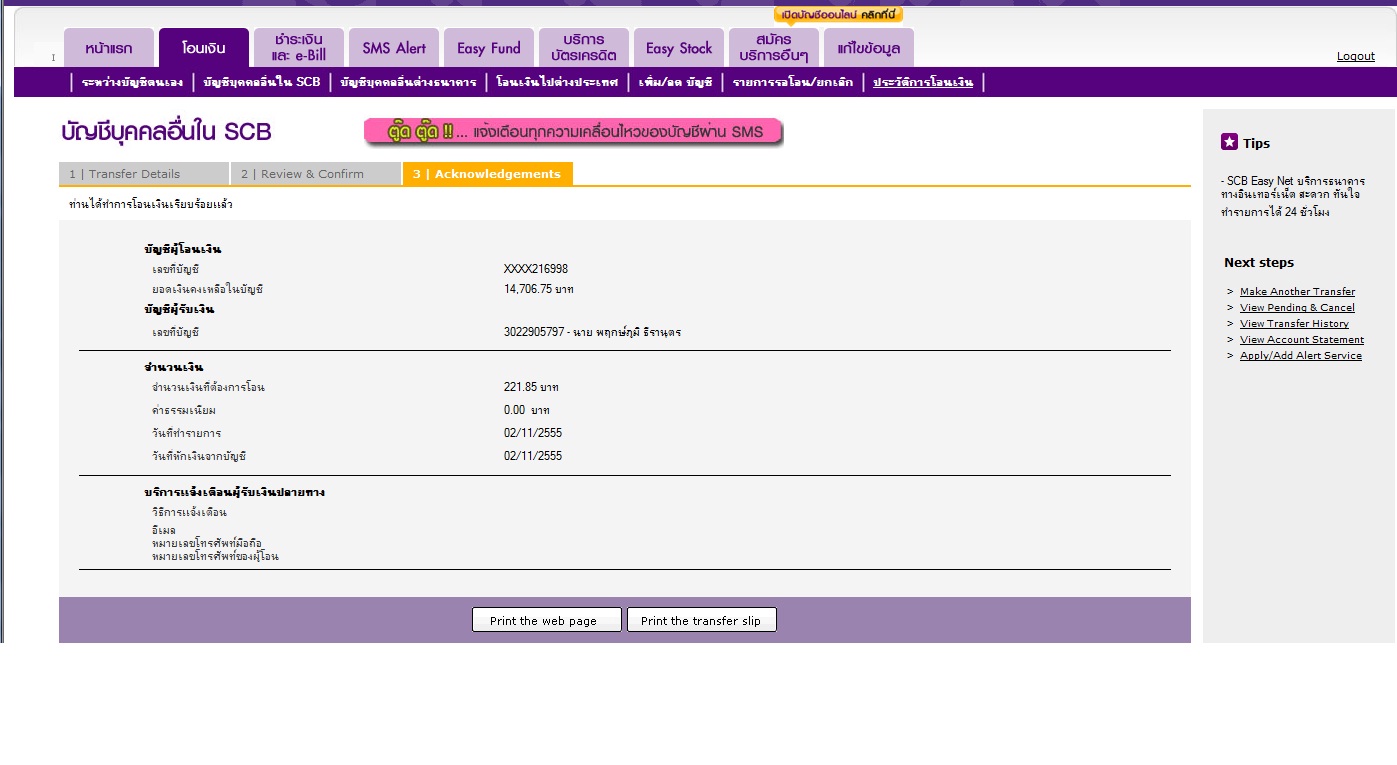Image resolution: width=1397 pixels, height=765 pixels.
Task: Go to the Easy Stock tab
Action: 679,48
